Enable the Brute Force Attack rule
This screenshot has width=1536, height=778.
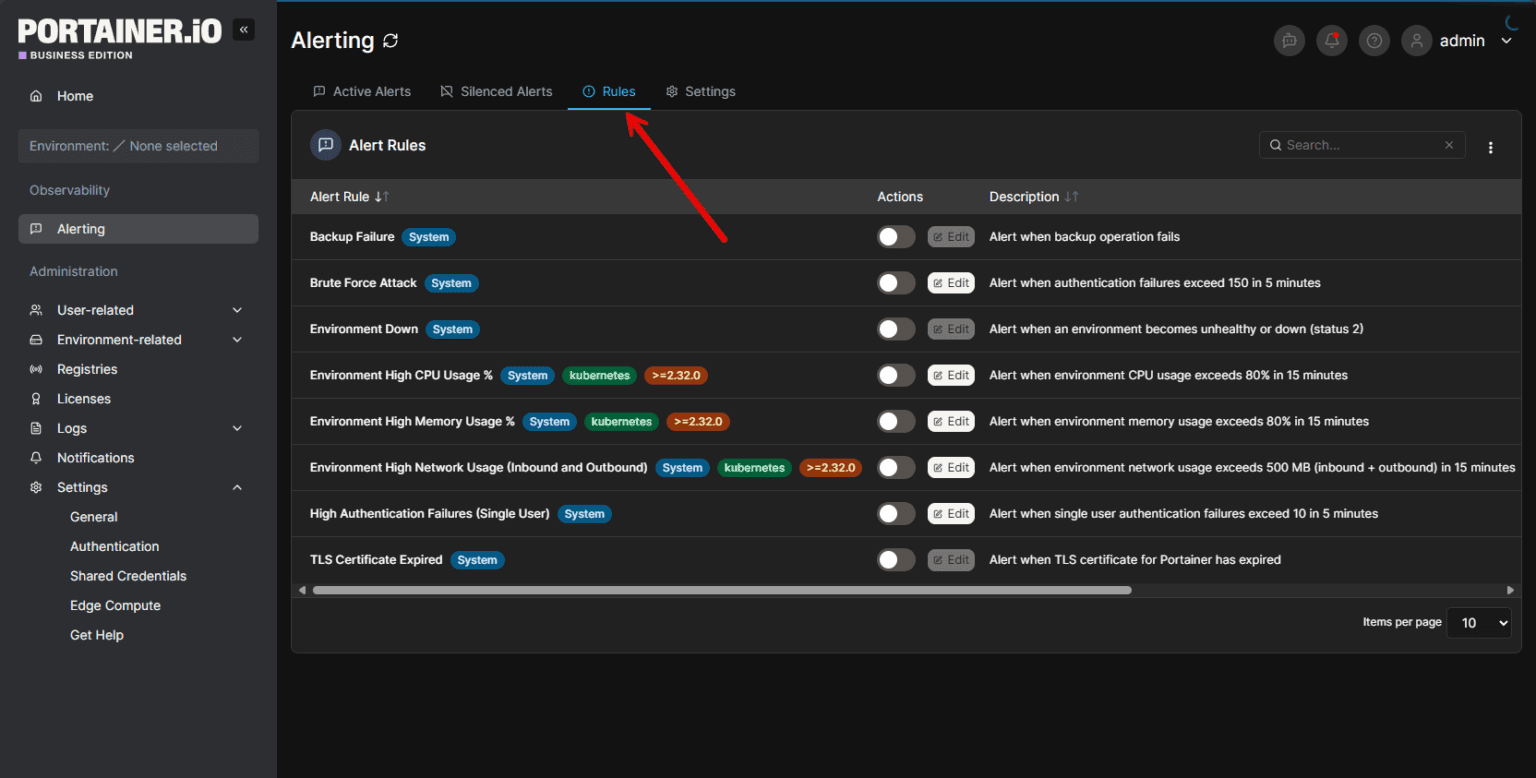click(x=896, y=282)
